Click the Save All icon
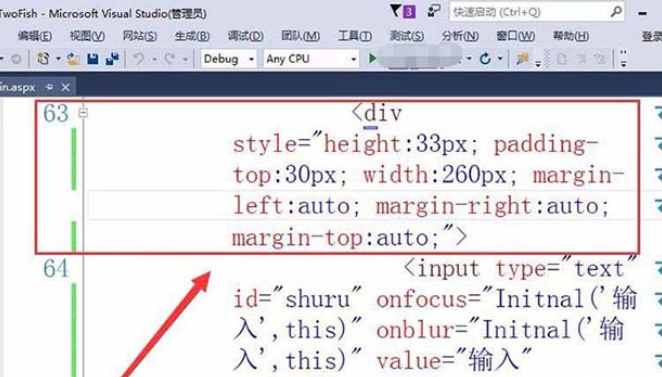Screen dimensions: 662x377 (112, 59)
